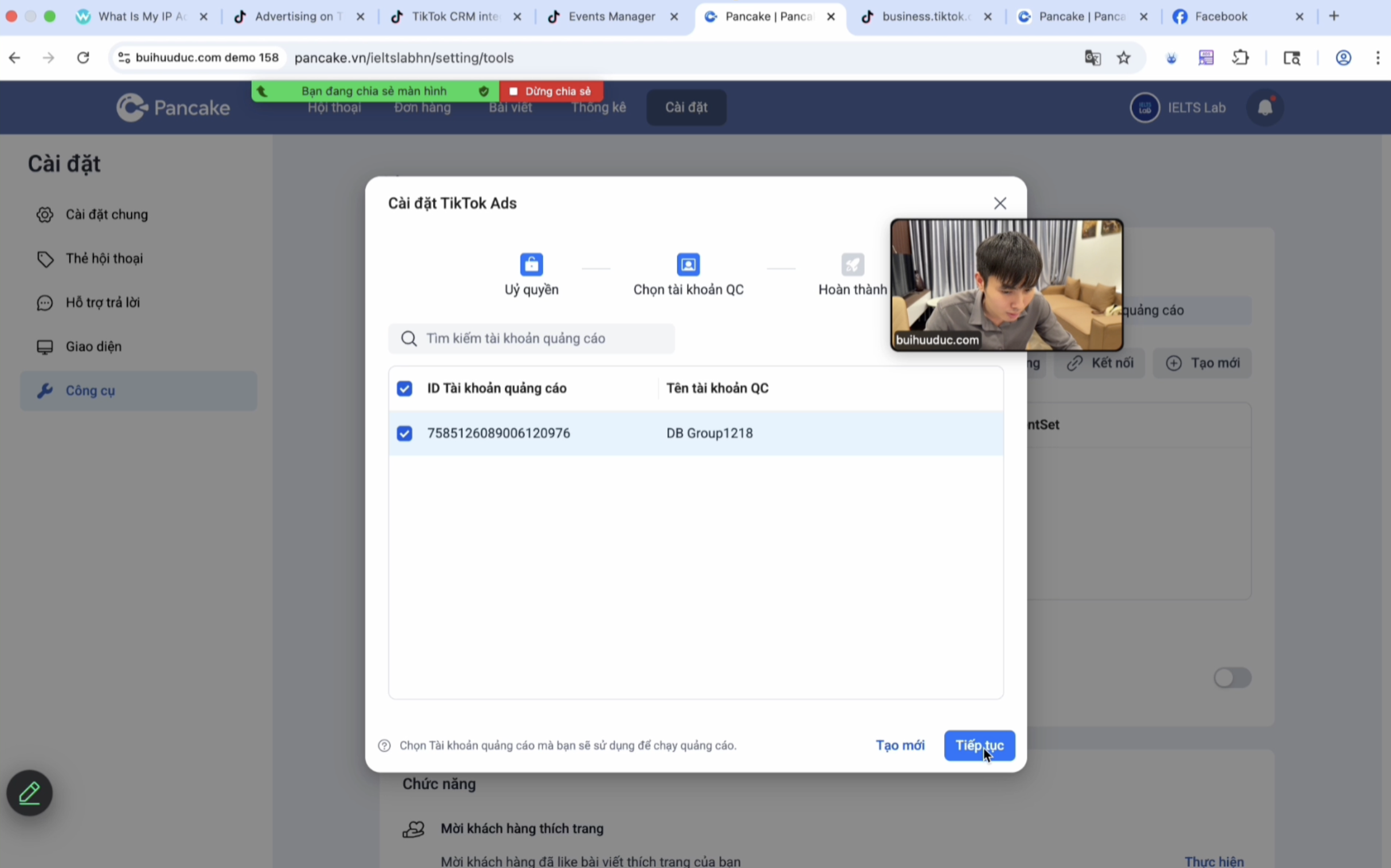Bookmark this page with star icon
This screenshot has height=868, width=1391.
coord(1123,58)
